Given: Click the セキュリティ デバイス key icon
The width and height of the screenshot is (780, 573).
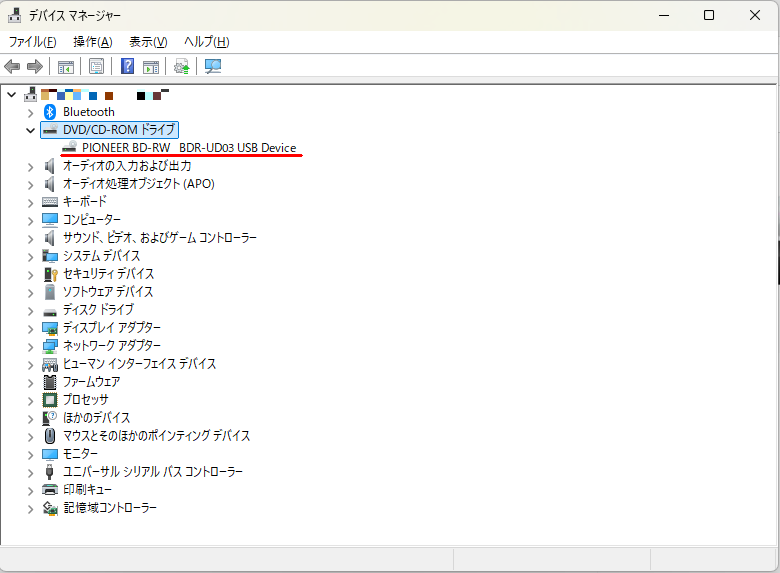Looking at the screenshot, I should point(50,274).
